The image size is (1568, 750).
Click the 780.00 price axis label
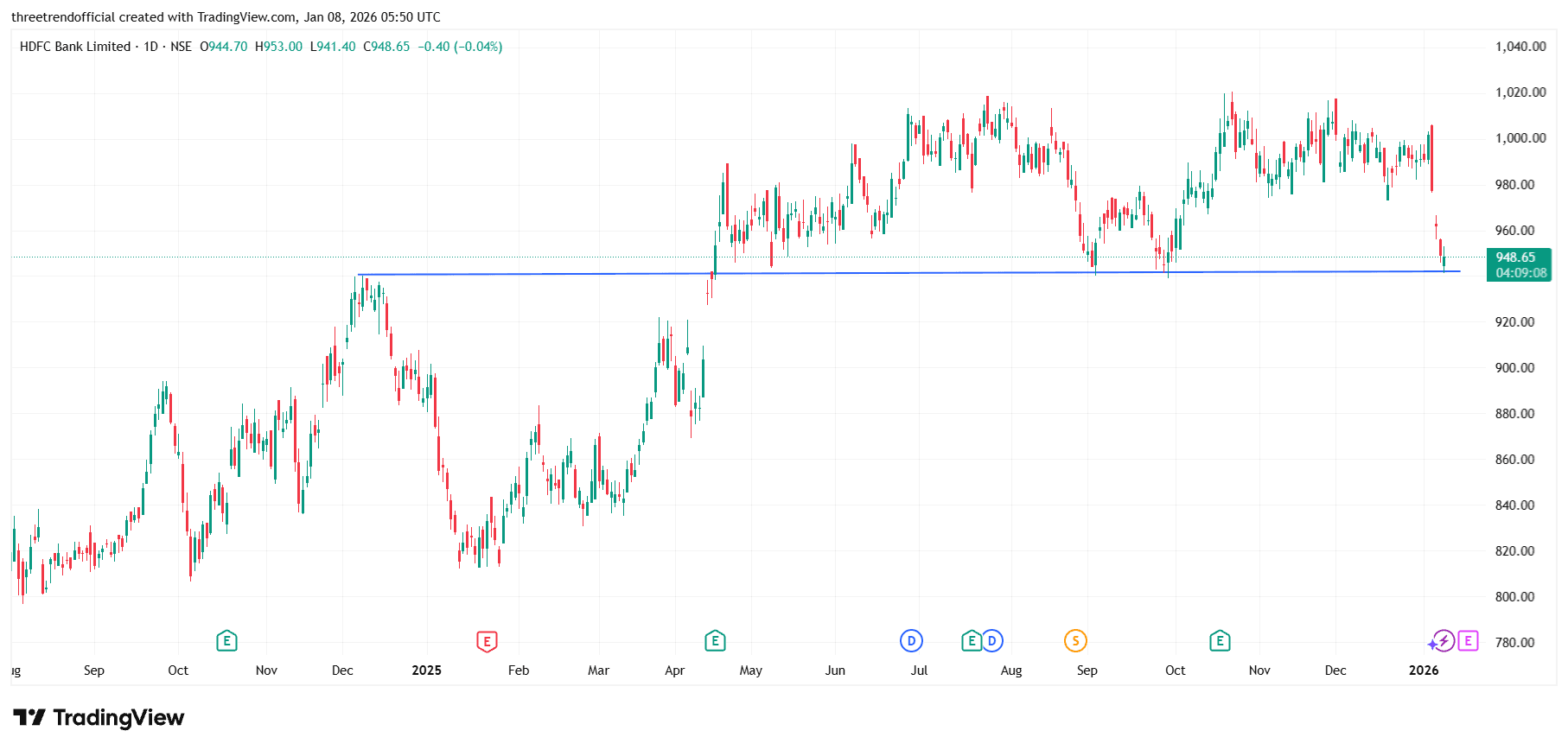click(1515, 643)
